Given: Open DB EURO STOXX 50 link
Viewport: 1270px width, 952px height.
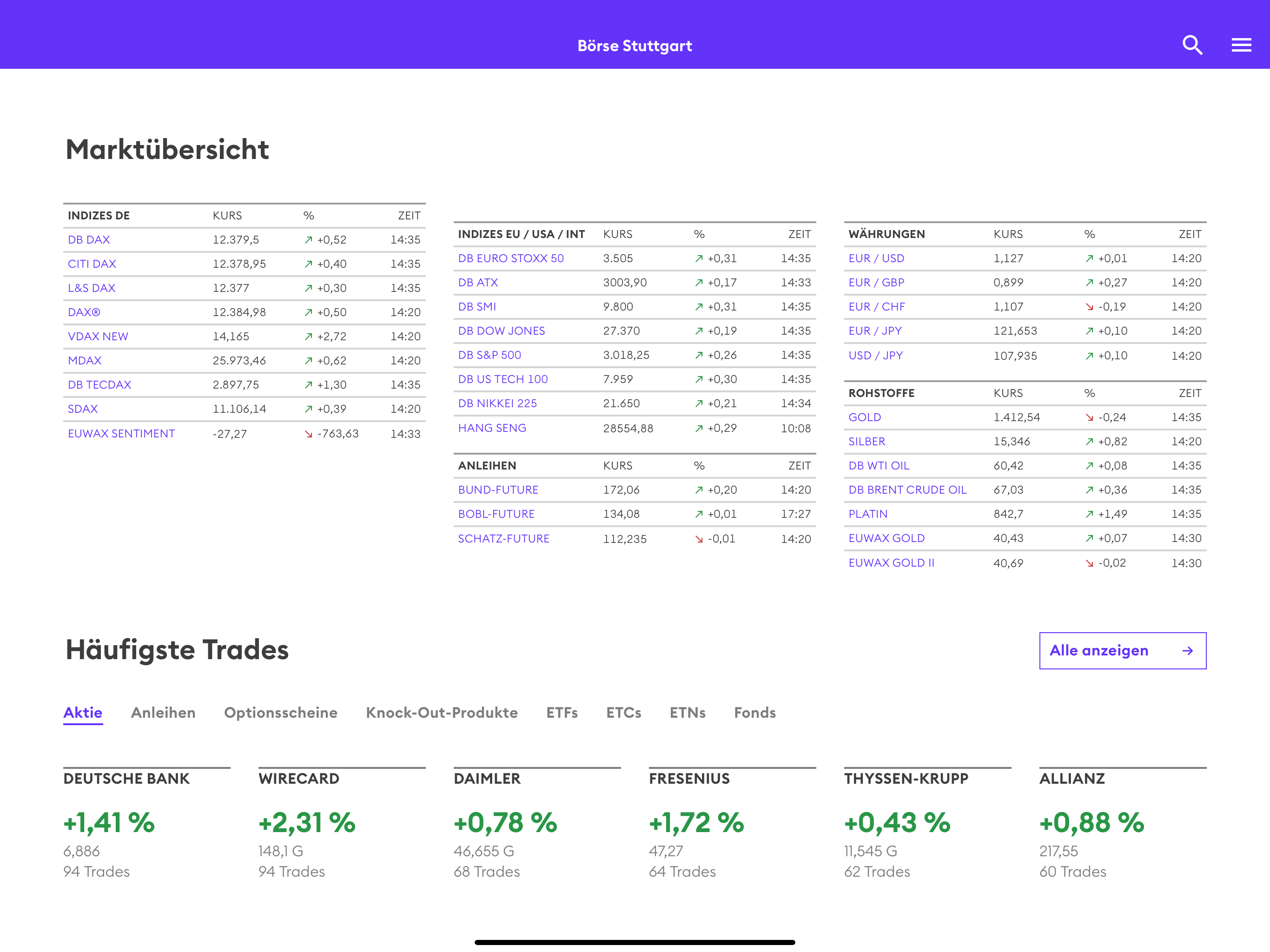Looking at the screenshot, I should point(511,258).
